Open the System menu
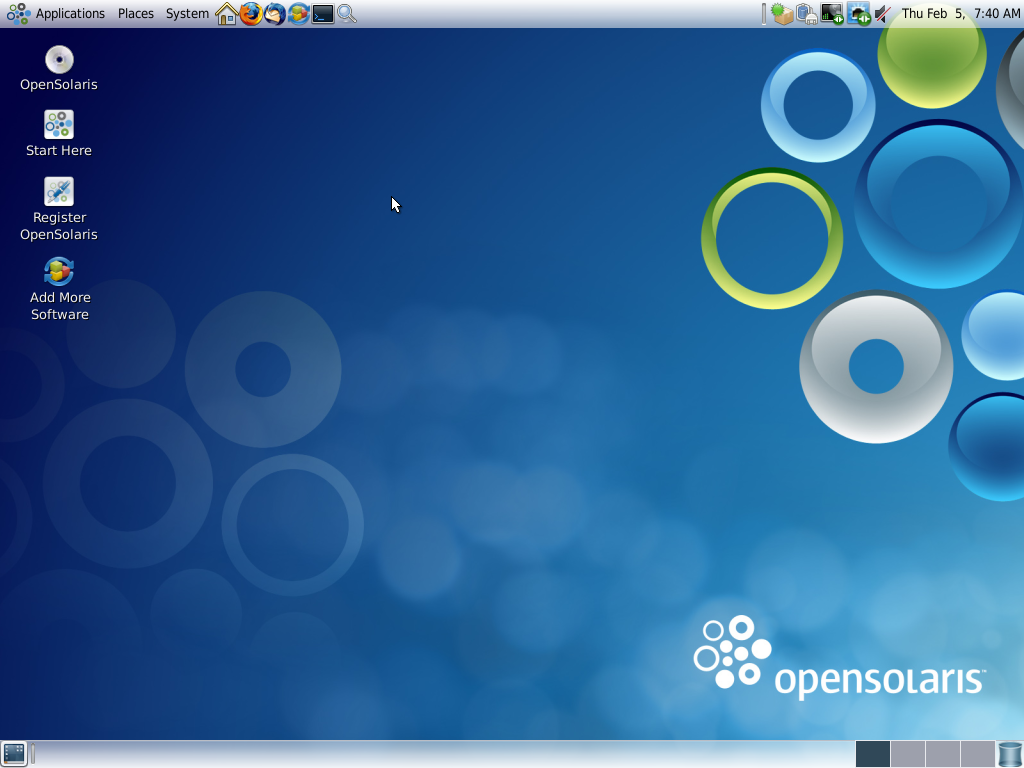Image resolution: width=1024 pixels, height=768 pixels. click(187, 14)
